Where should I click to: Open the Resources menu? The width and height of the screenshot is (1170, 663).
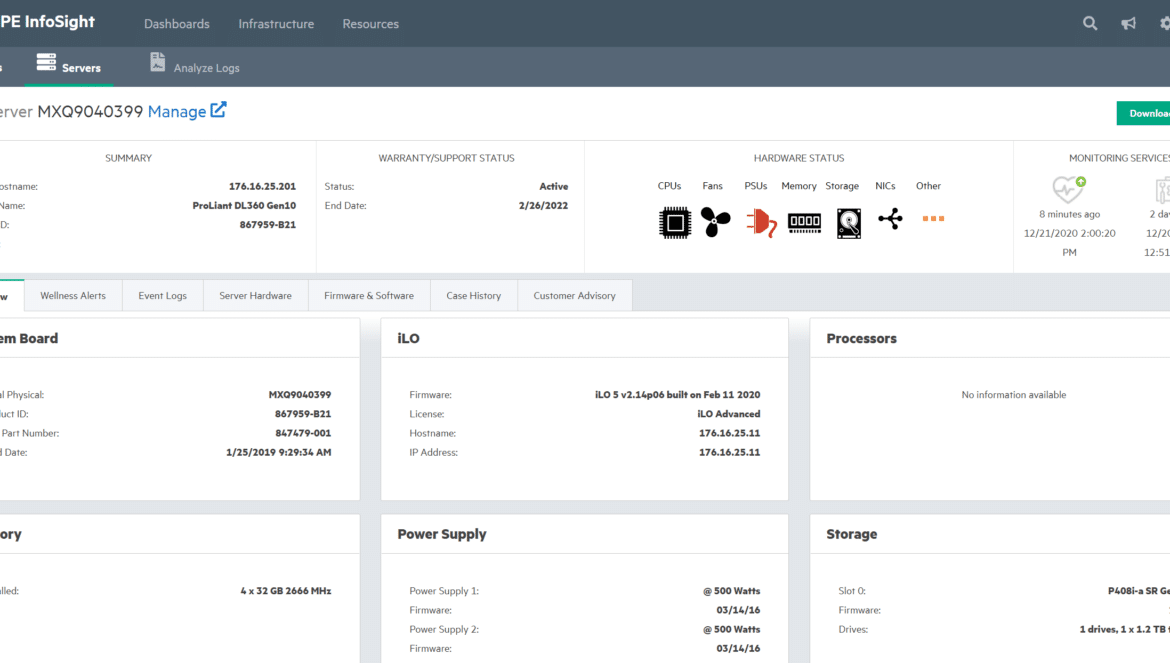pos(371,24)
